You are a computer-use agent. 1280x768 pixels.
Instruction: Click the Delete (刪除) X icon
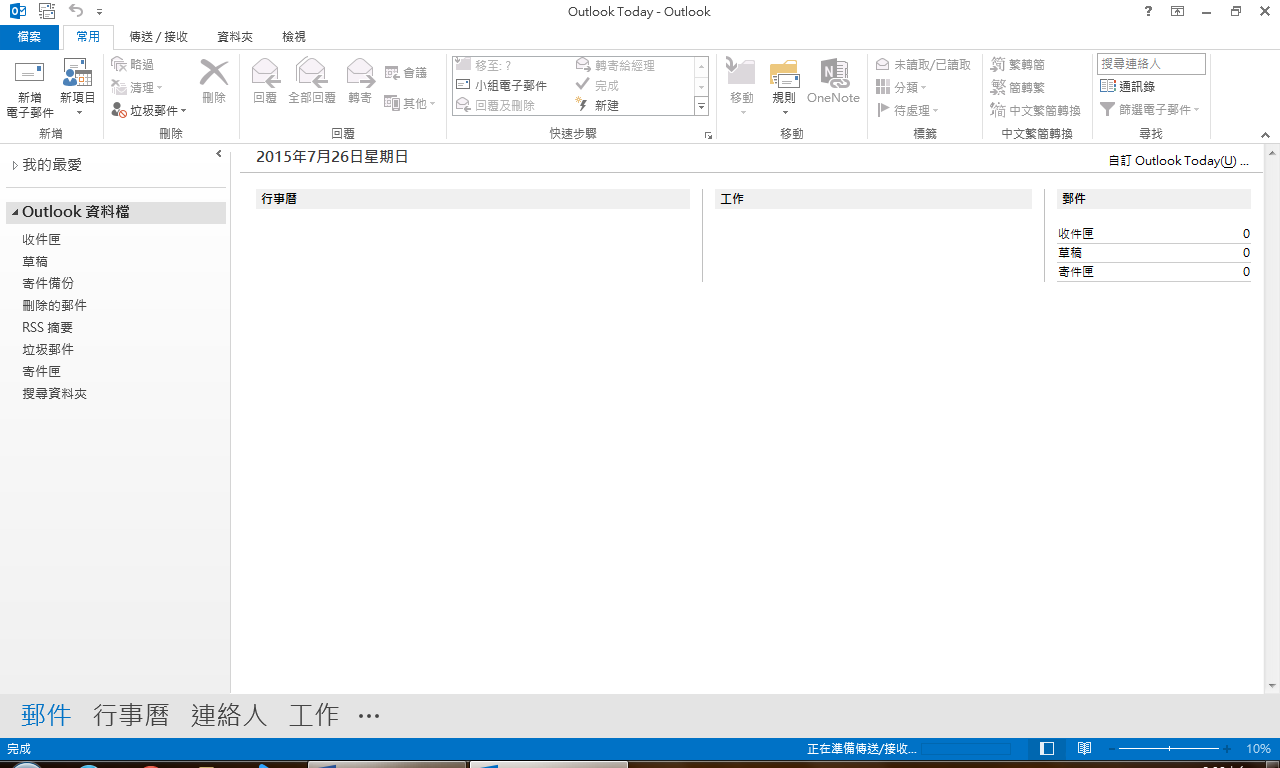214,72
